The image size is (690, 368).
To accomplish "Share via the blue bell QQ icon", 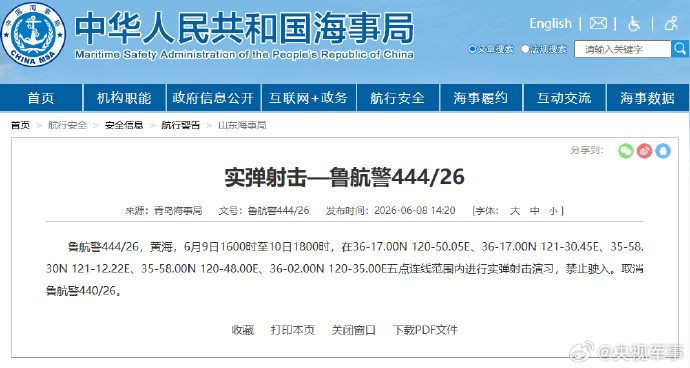I will click(x=663, y=151).
